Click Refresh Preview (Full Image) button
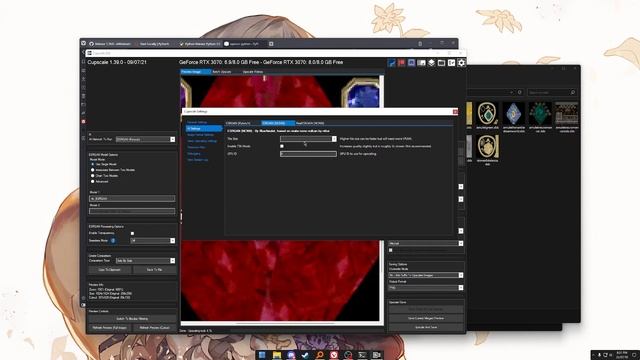640x360 pixels. (109, 328)
